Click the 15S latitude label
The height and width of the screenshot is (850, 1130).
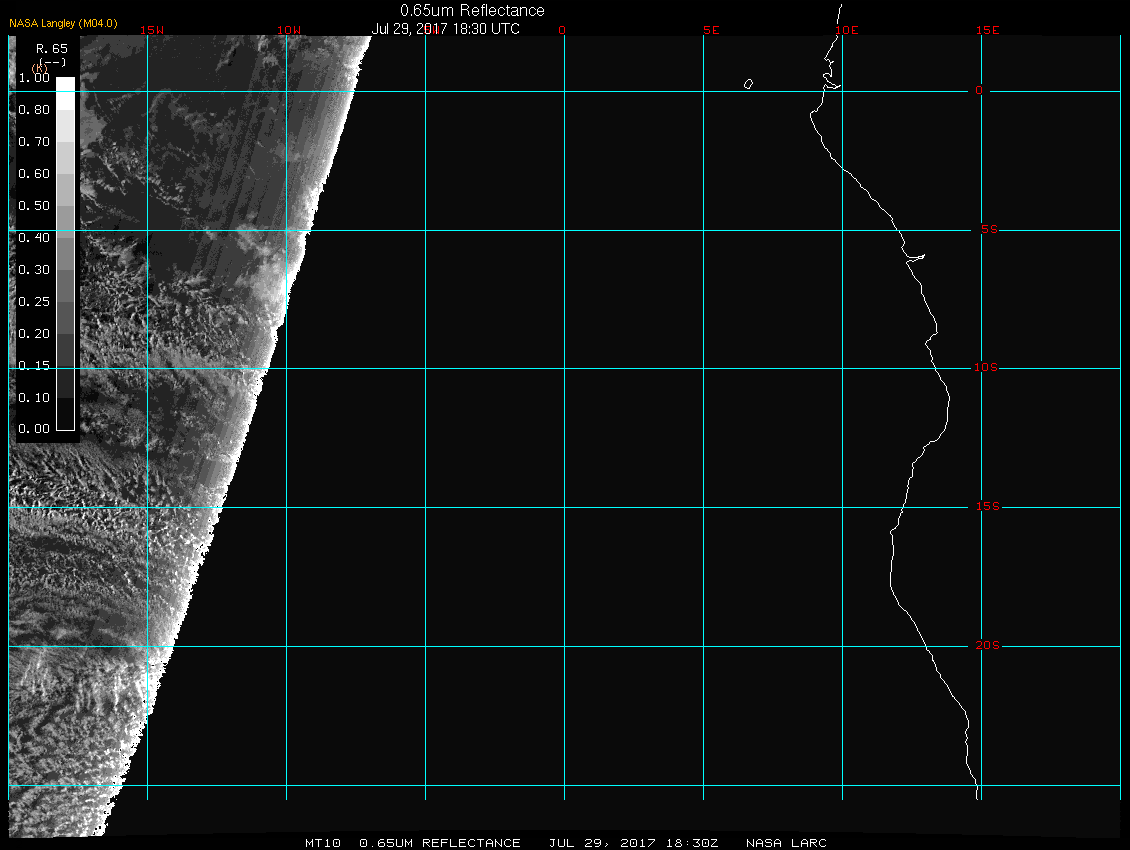(986, 507)
